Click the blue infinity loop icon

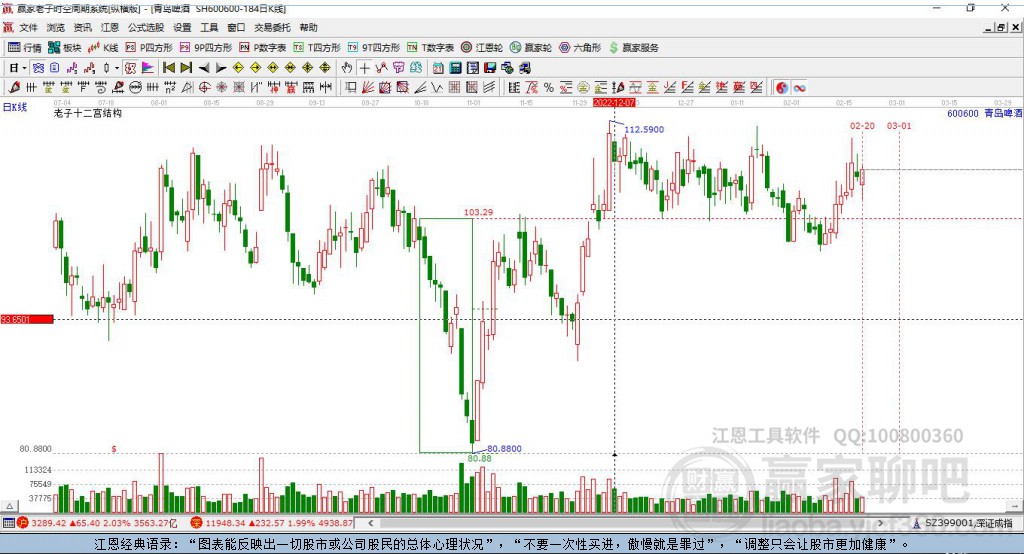[x=799, y=88]
